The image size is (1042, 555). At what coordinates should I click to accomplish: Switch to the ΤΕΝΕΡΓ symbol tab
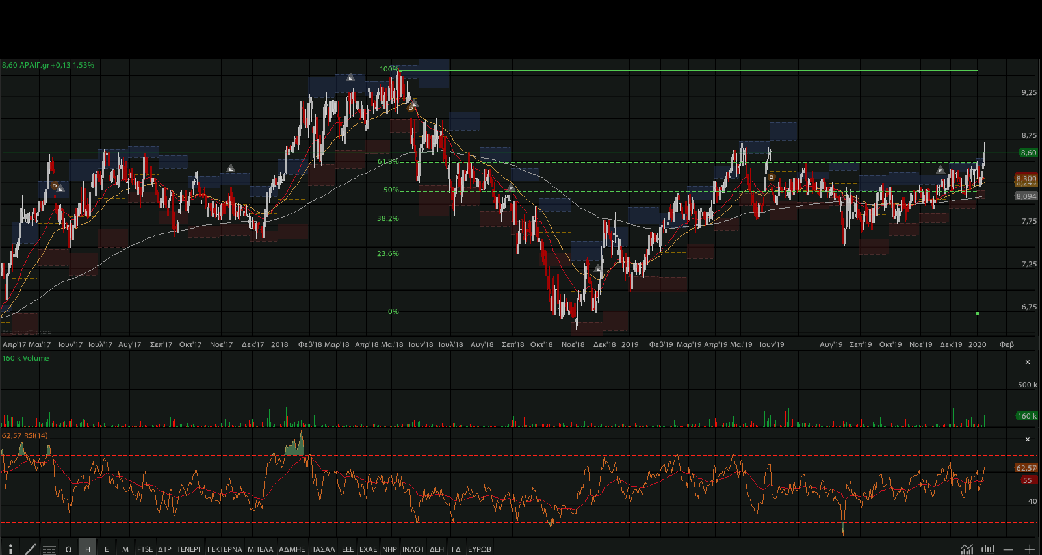tap(188, 549)
